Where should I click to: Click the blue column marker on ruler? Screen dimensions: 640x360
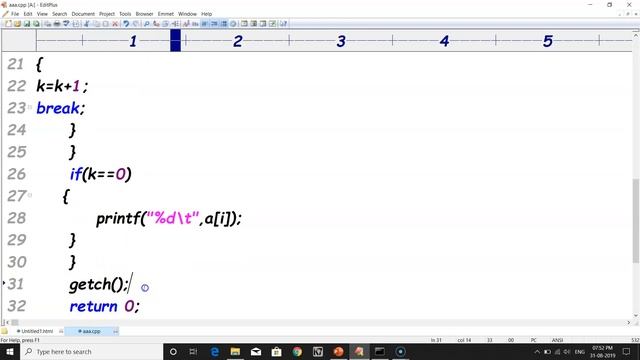click(x=176, y=40)
